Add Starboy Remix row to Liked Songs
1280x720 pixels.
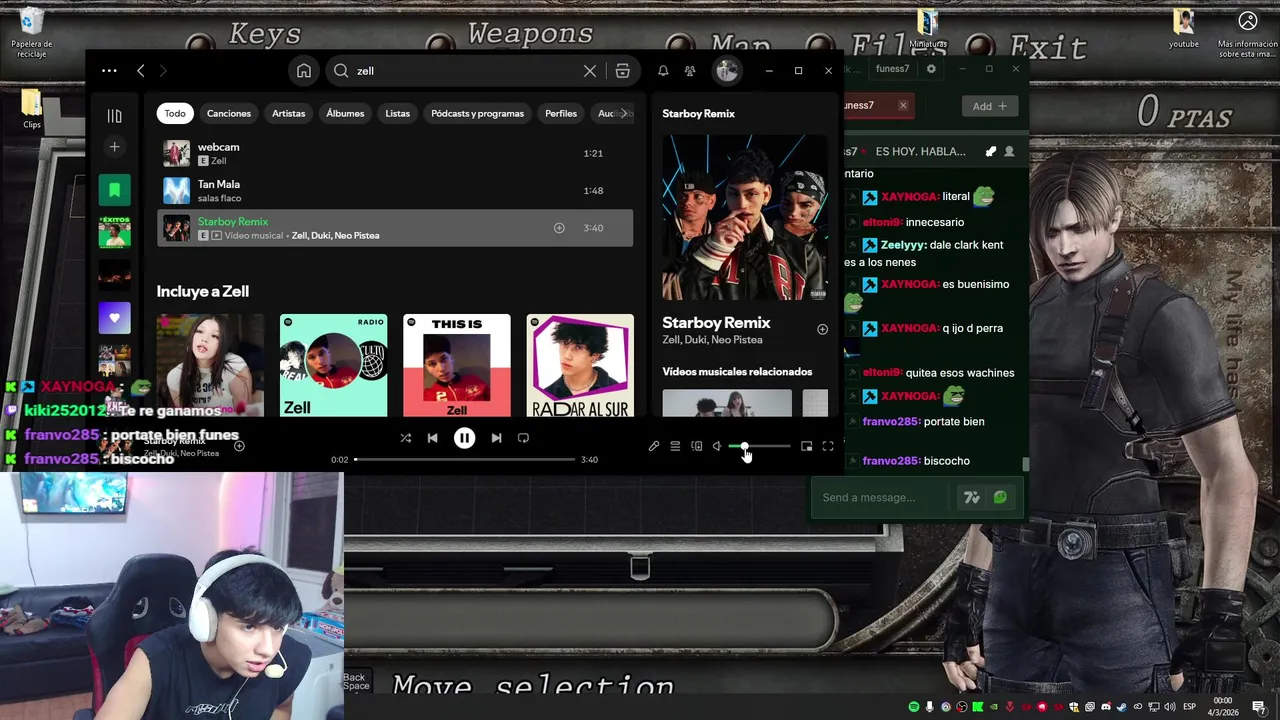(x=559, y=228)
